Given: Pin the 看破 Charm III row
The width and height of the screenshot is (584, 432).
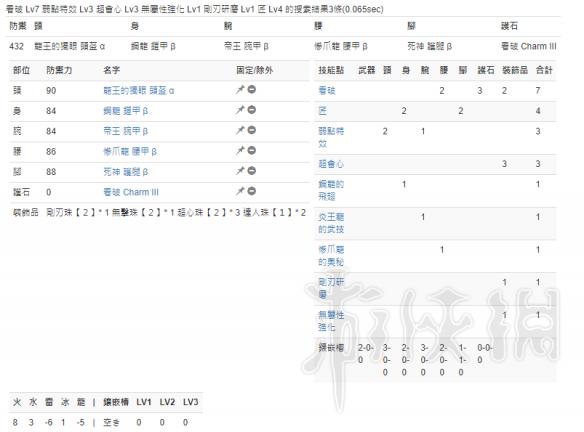Looking at the screenshot, I should click(239, 191).
